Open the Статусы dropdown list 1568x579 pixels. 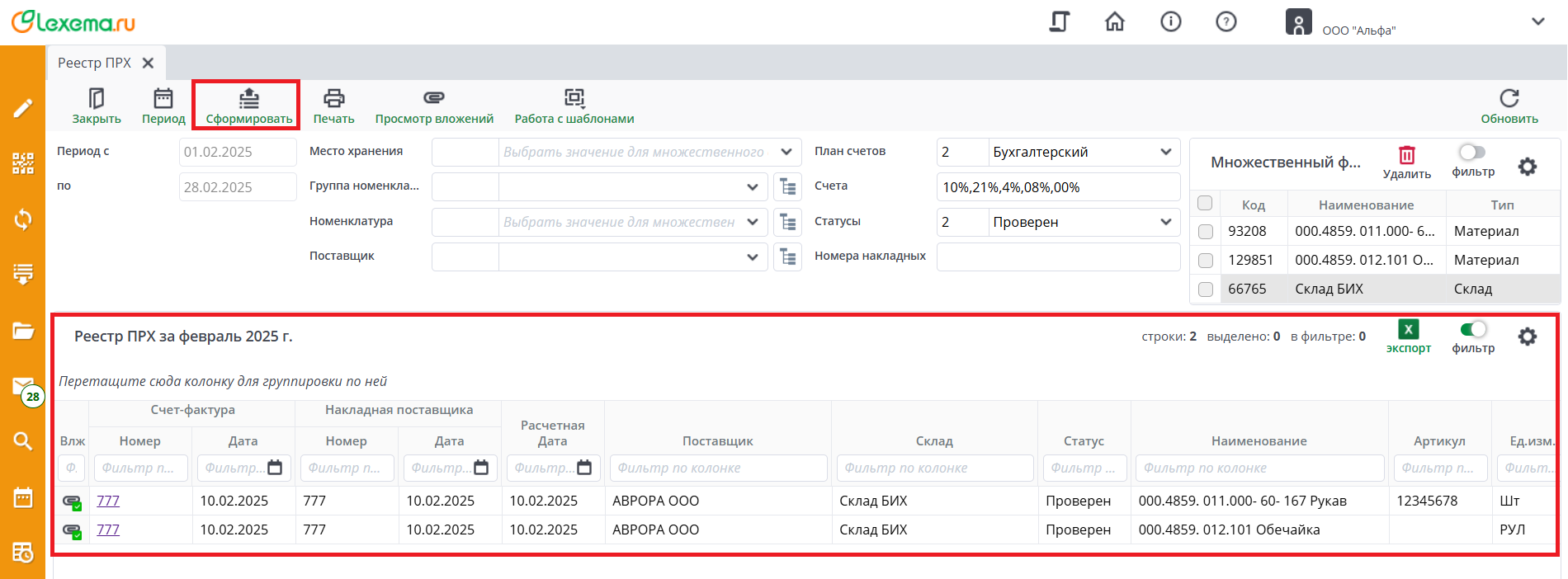pos(1165,222)
